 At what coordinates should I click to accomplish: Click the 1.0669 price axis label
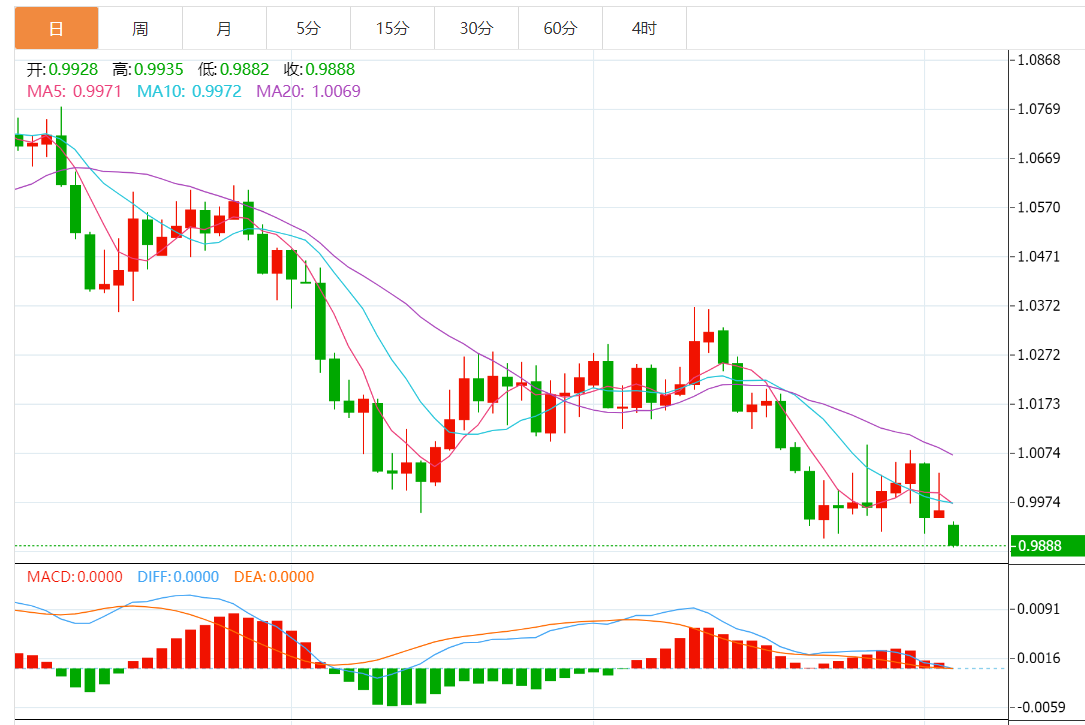point(1039,158)
